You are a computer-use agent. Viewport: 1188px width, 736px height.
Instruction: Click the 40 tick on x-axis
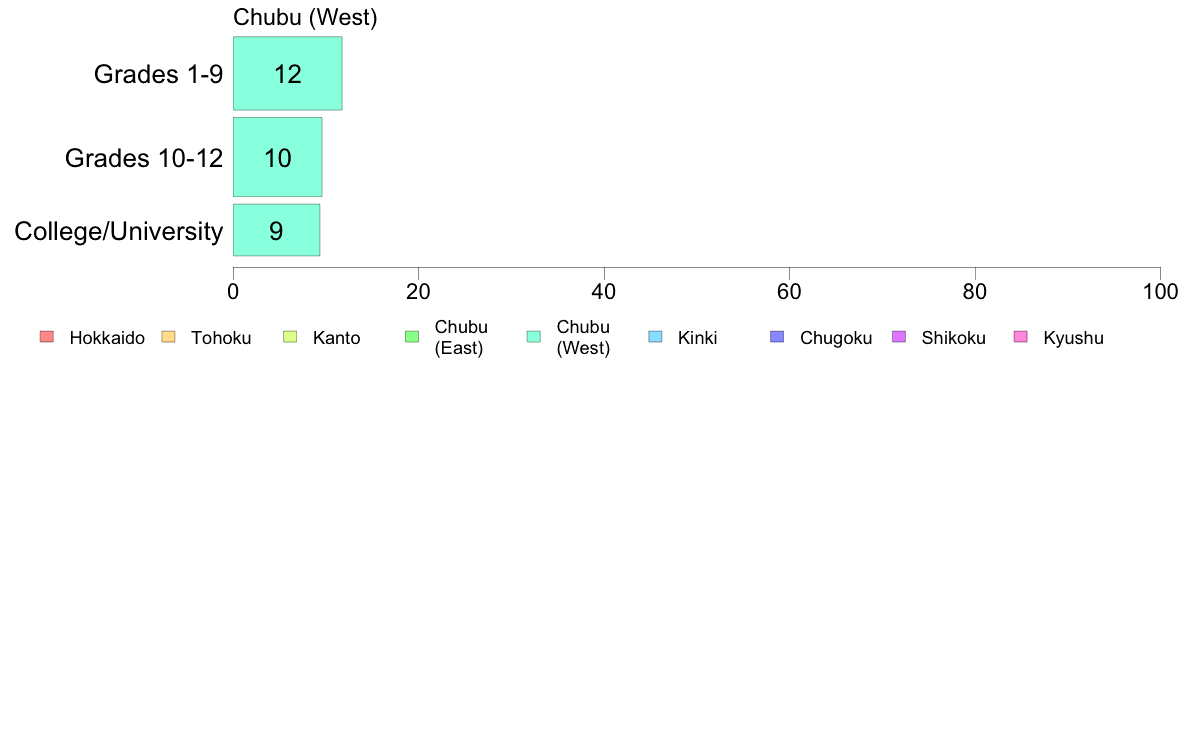604,292
